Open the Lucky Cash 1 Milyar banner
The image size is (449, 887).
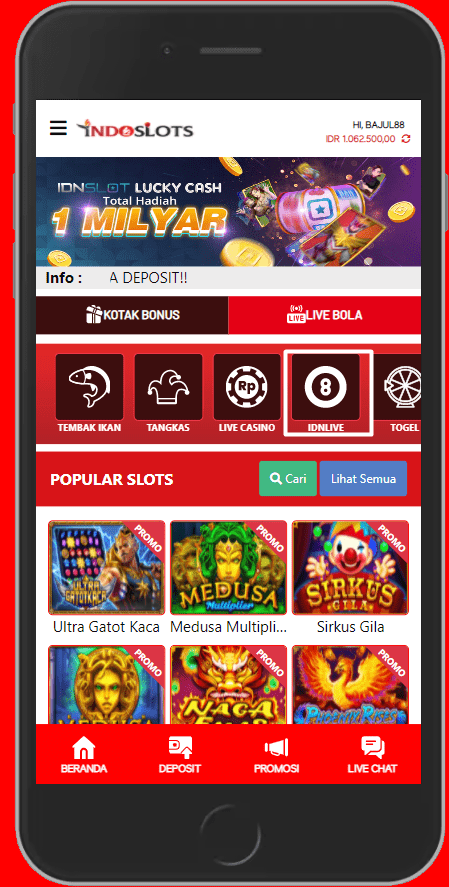pos(228,212)
